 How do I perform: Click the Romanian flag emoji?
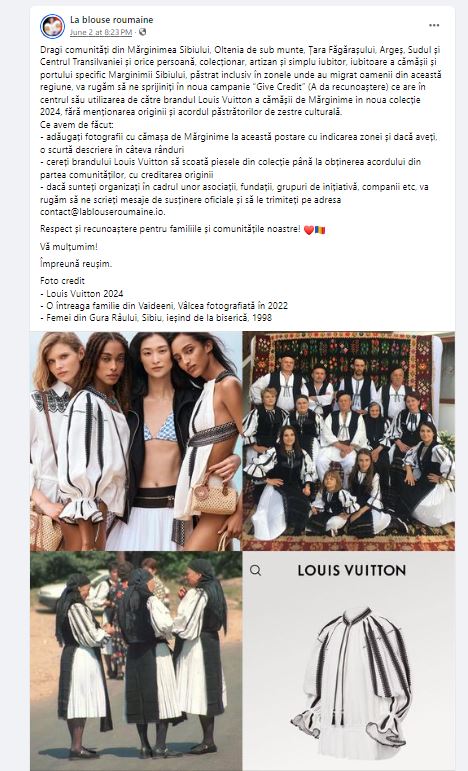click(x=320, y=230)
